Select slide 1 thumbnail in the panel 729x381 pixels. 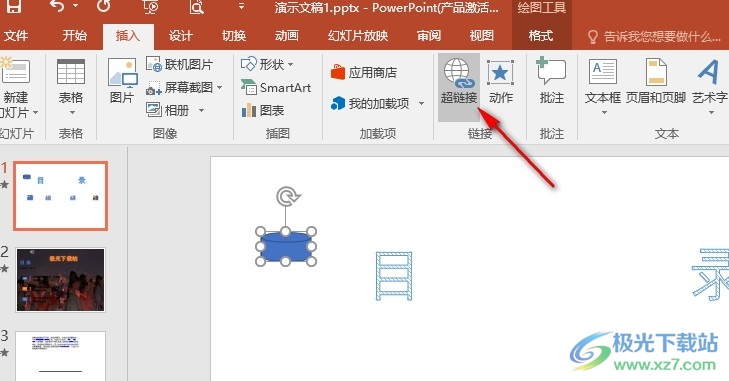[60, 196]
